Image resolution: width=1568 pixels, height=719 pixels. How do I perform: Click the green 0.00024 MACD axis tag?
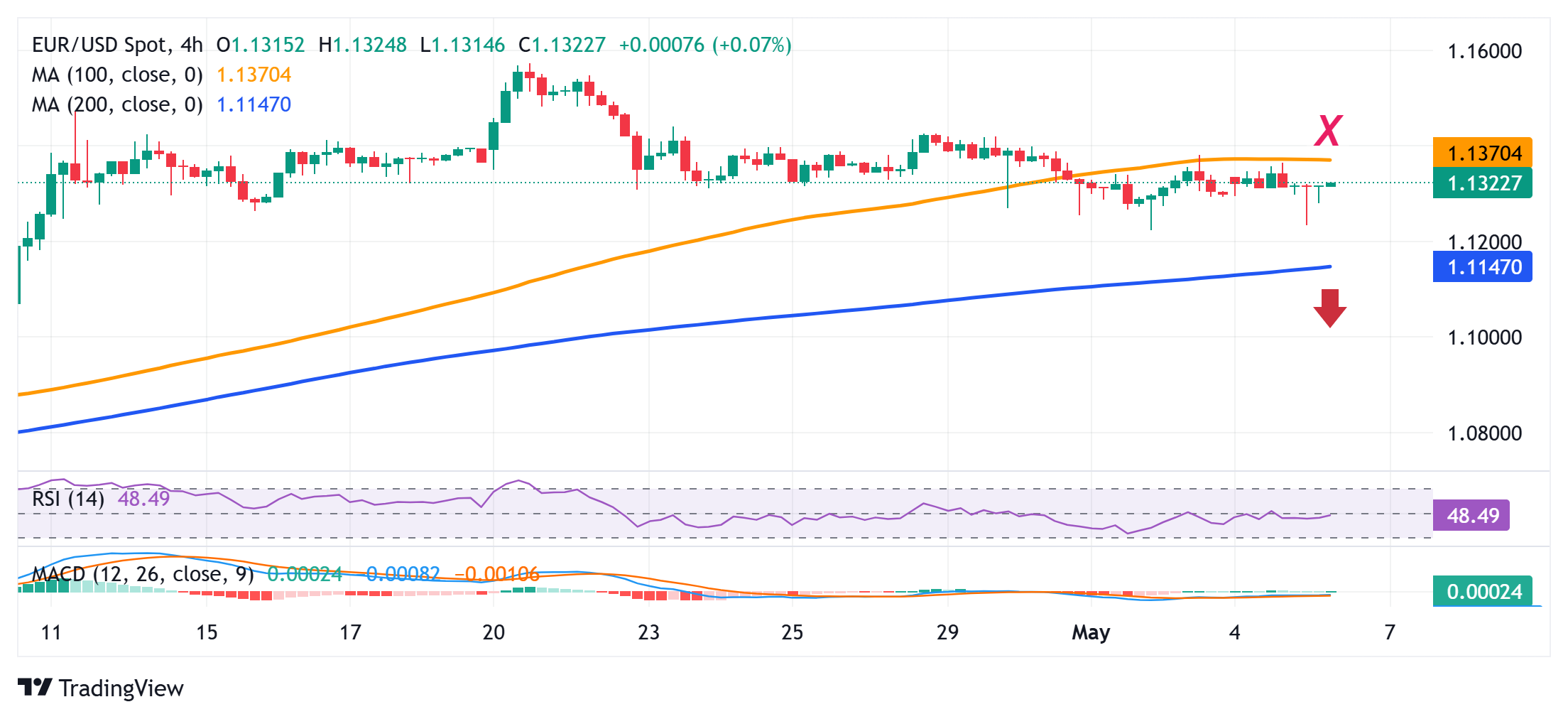pos(1483,591)
